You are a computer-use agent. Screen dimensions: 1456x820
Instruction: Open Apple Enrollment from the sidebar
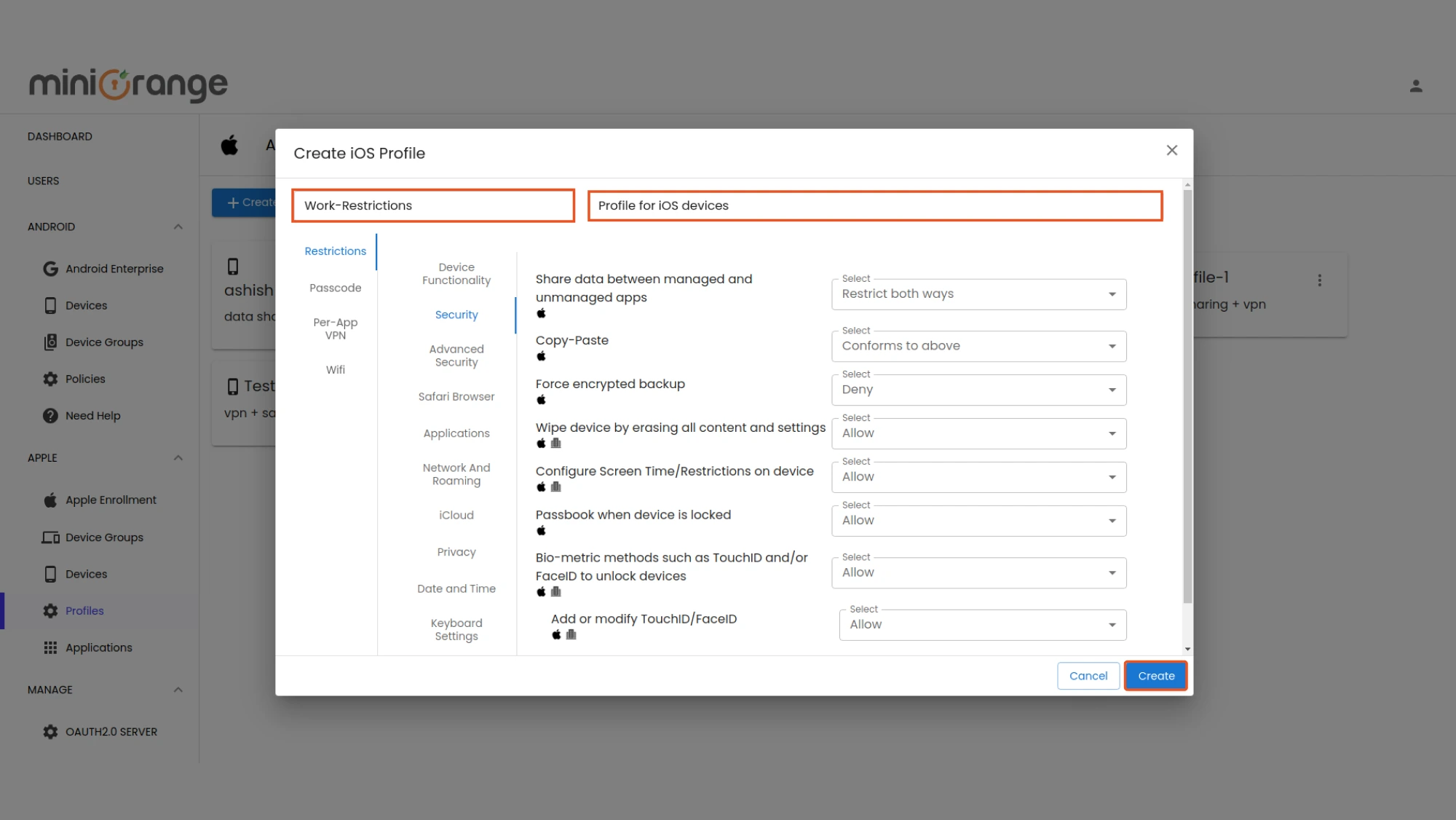click(x=50, y=500)
